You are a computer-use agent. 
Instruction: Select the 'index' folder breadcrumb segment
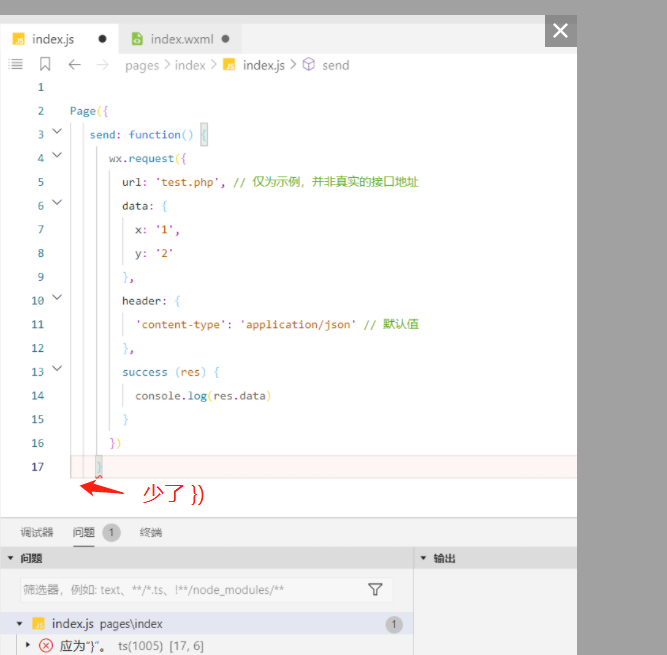coord(190,65)
